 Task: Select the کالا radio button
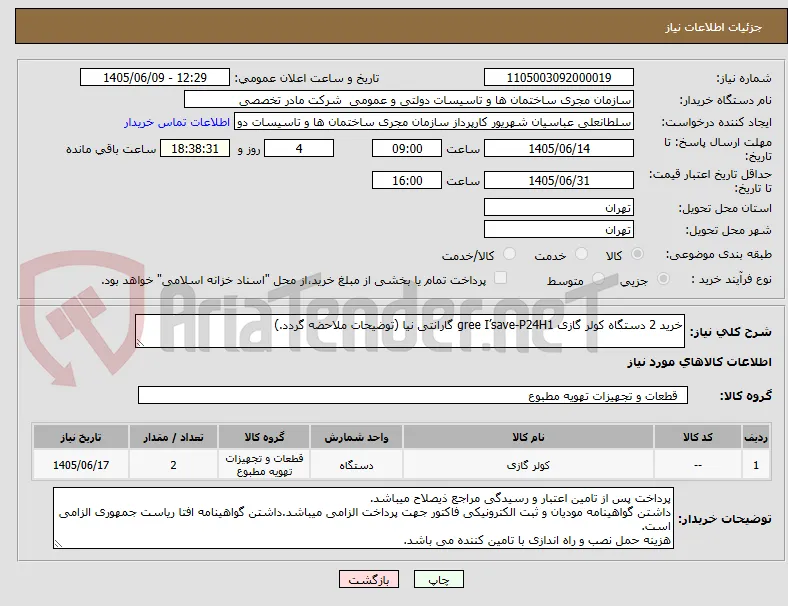click(637, 254)
